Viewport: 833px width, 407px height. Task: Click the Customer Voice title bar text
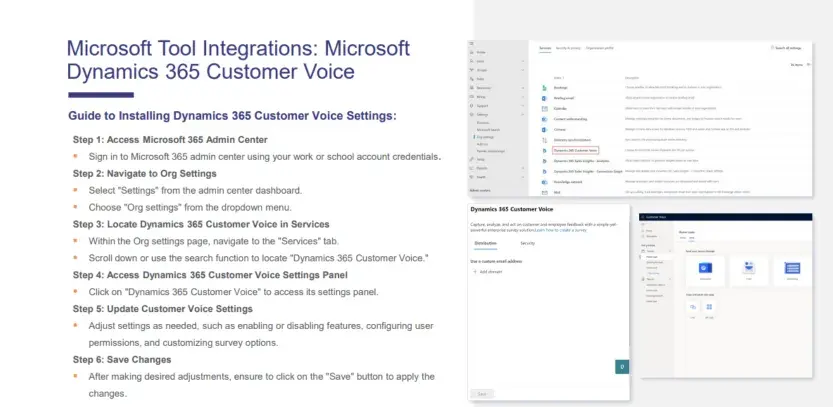click(655, 217)
